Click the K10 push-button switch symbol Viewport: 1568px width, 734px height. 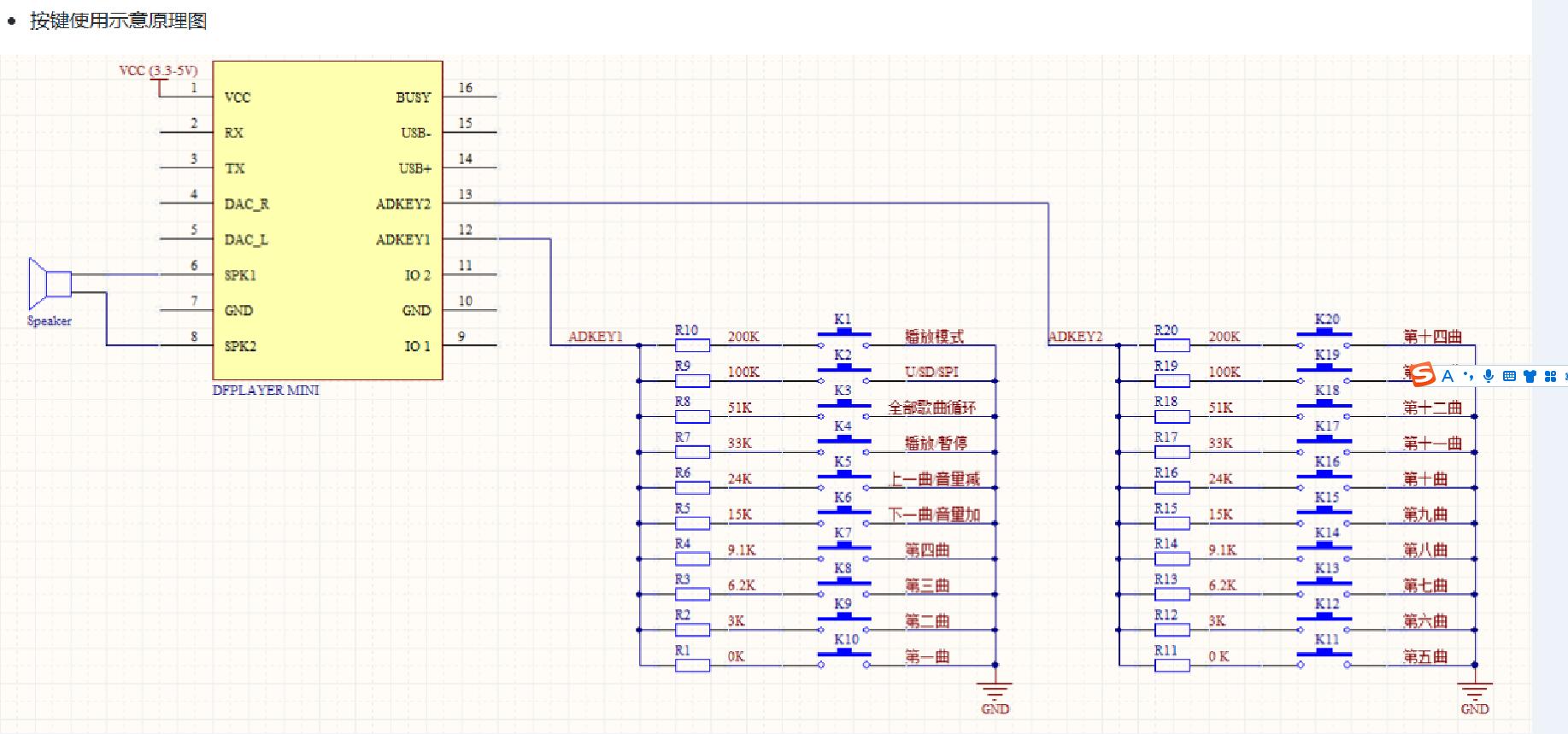[x=843, y=659]
